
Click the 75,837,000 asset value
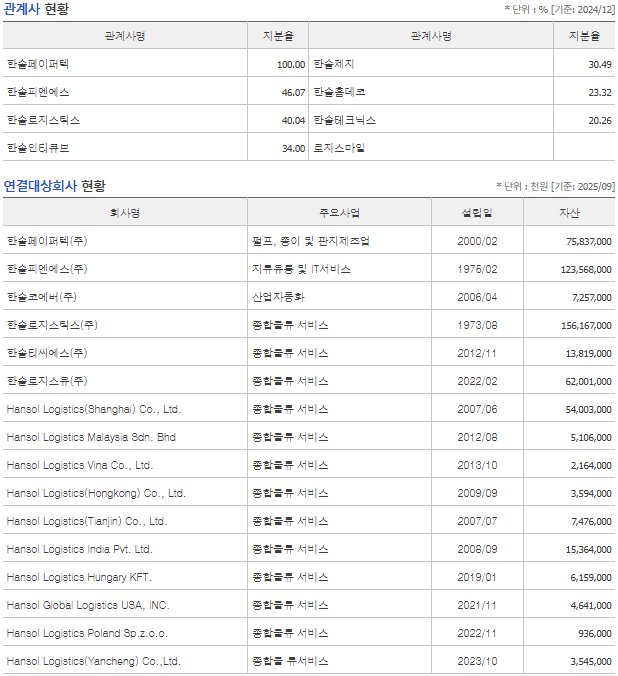point(589,241)
